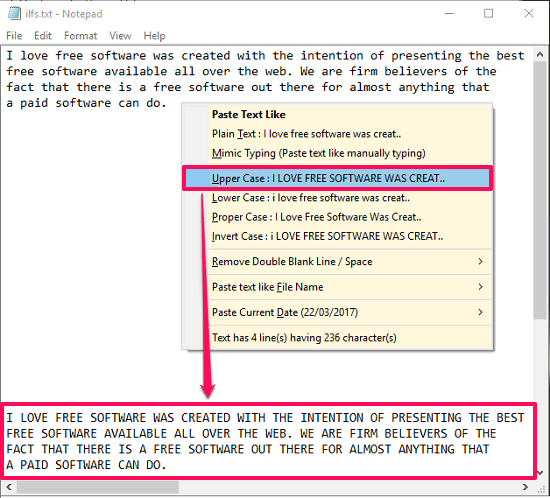Maximize the Notepad window

pos(489,14)
